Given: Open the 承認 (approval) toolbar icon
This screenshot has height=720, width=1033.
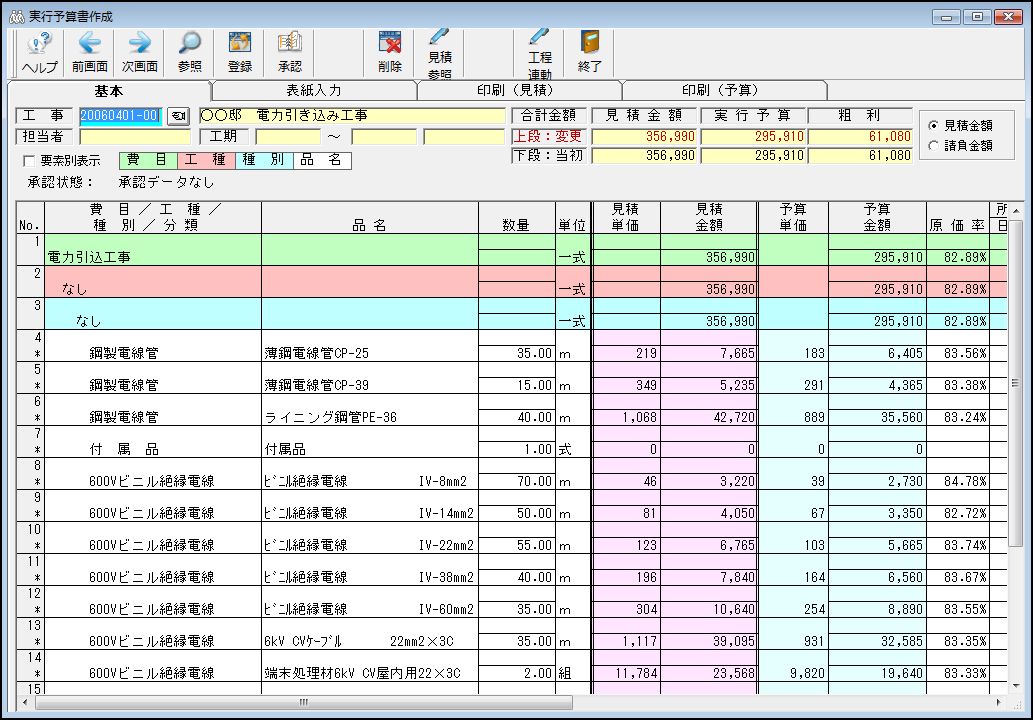Looking at the screenshot, I should coord(288,52).
